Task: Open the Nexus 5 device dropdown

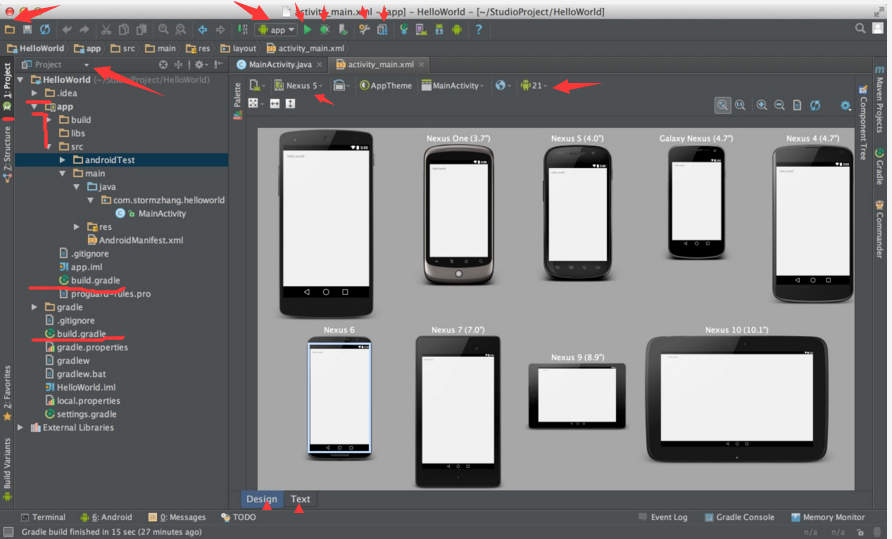Action: 299,85
